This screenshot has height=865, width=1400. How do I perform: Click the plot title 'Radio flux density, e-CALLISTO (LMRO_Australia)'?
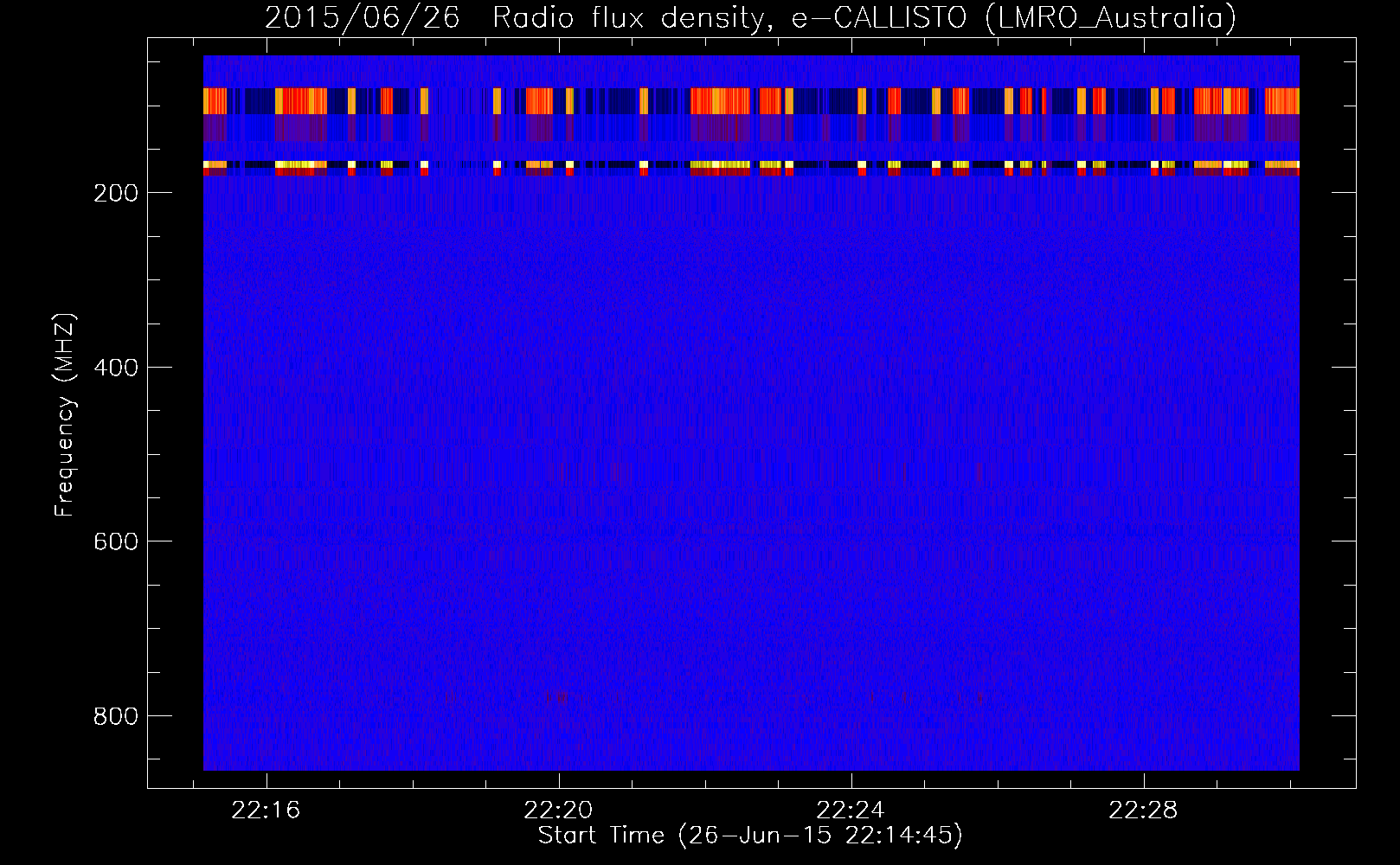pyautogui.click(x=864, y=17)
